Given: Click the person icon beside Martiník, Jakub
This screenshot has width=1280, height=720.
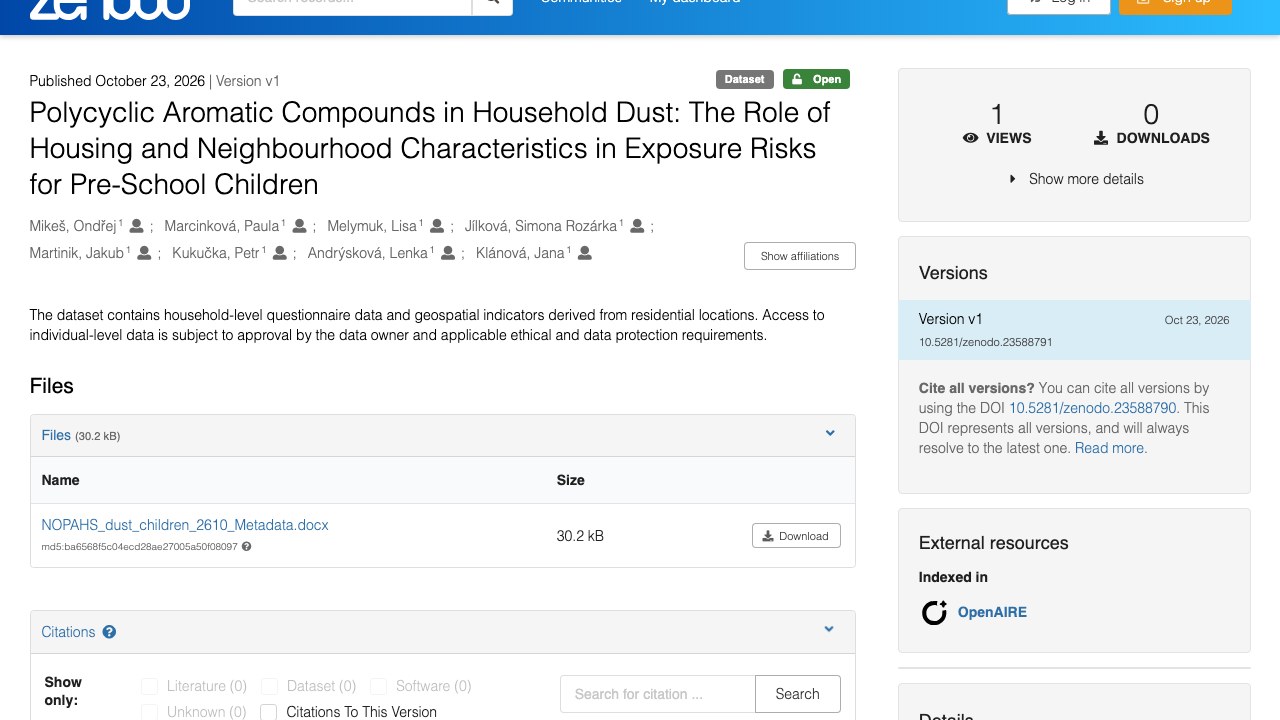Looking at the screenshot, I should coord(144,253).
